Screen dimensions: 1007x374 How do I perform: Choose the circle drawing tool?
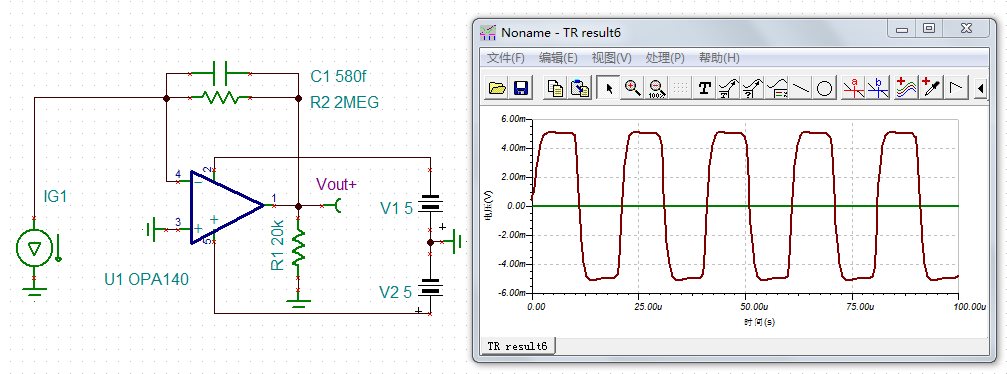pyautogui.click(x=825, y=88)
